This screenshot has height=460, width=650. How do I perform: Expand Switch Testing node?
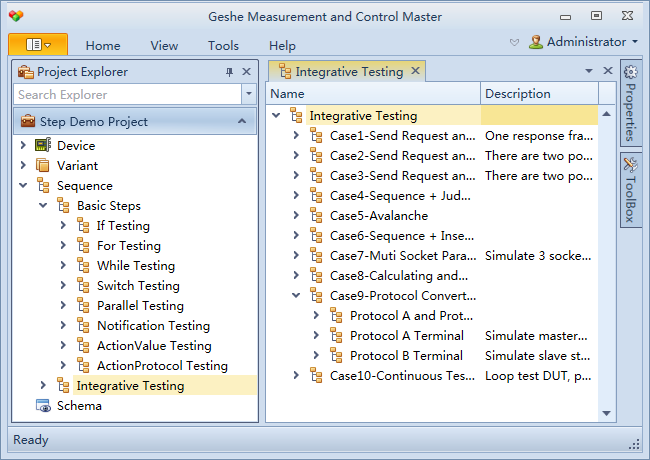(63, 285)
